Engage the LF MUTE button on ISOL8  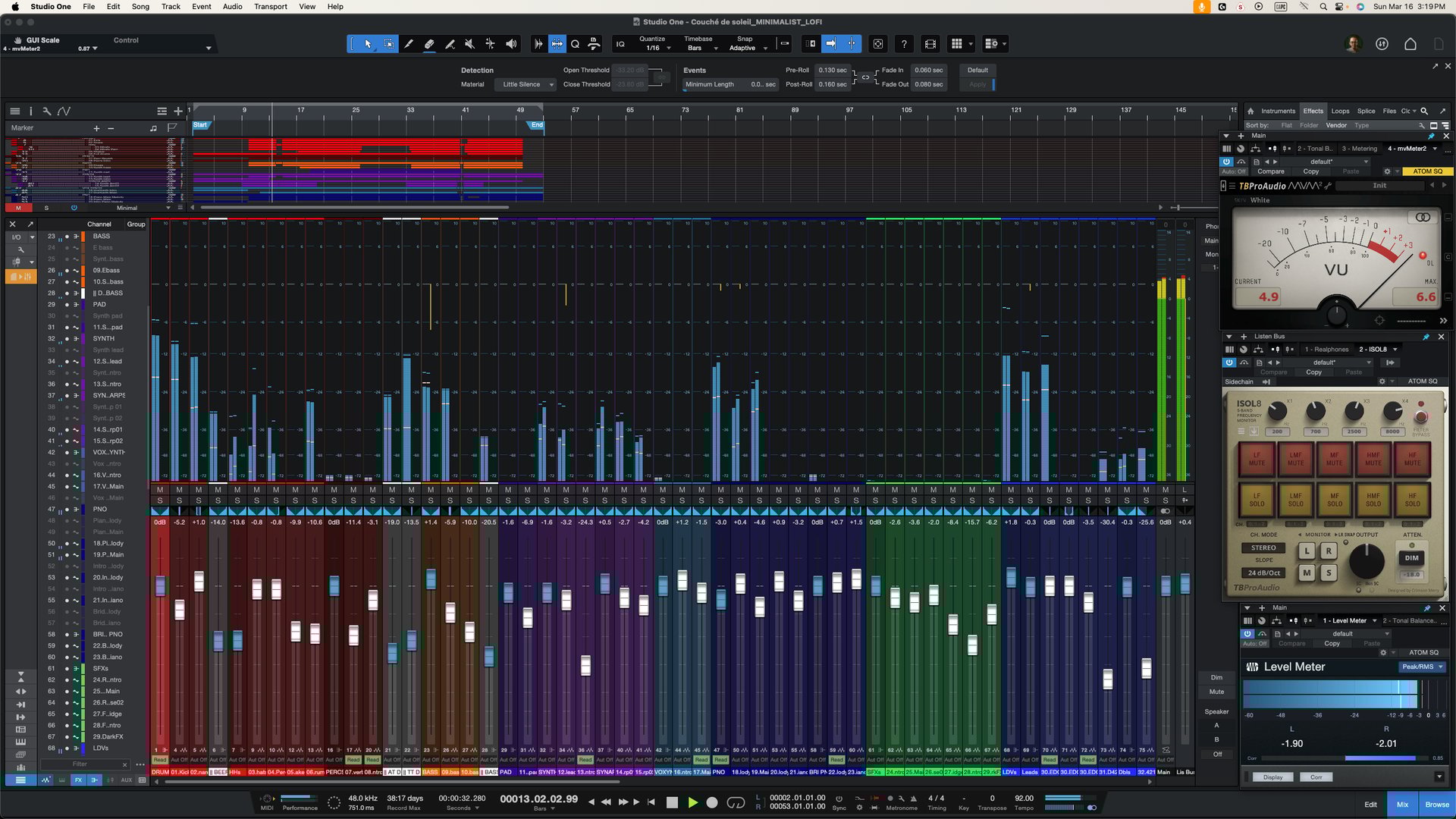[1257, 460]
